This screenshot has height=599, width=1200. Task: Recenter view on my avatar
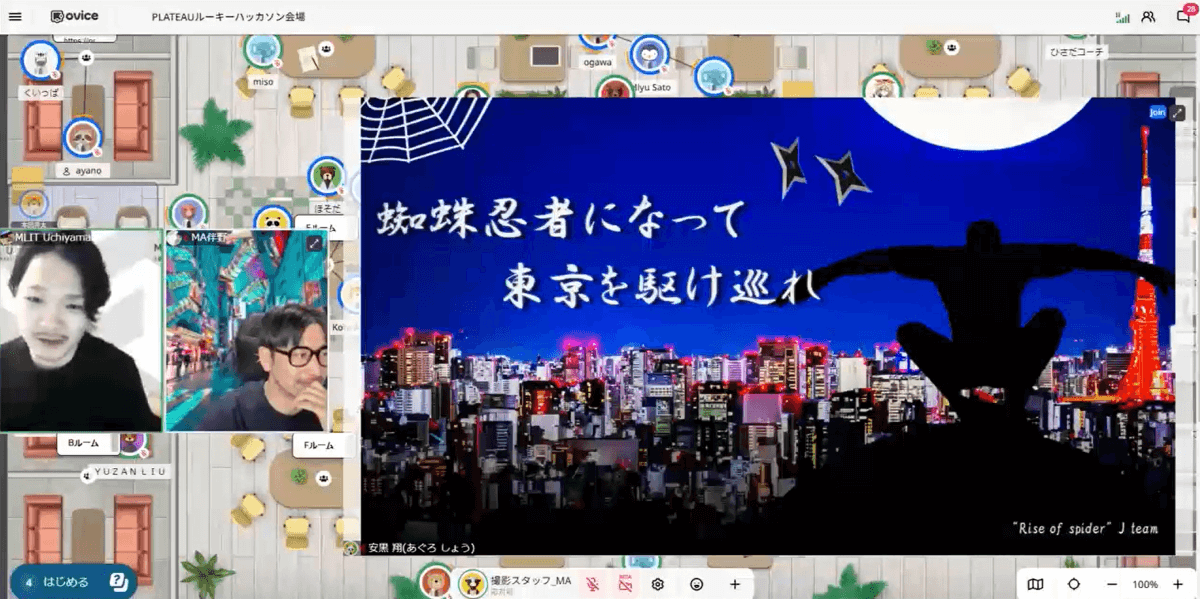(x=1074, y=584)
